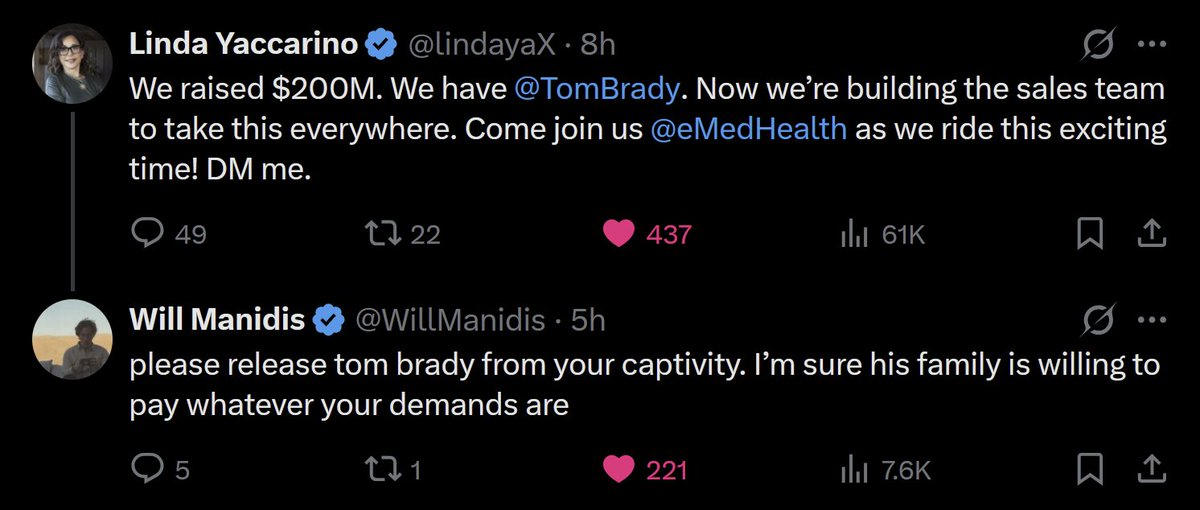Open the @eMedHealth mention link
The height and width of the screenshot is (510, 1200).
tap(748, 130)
